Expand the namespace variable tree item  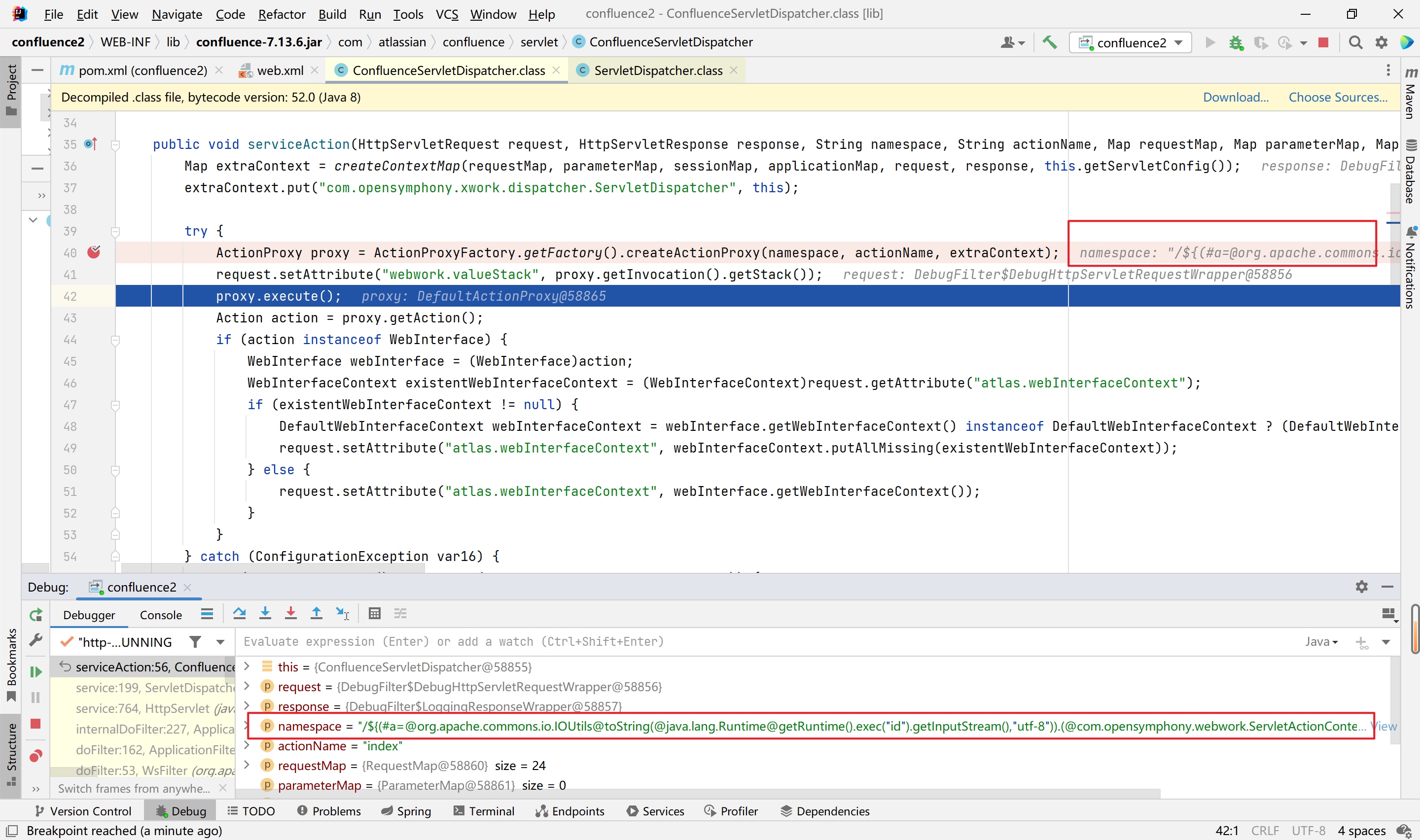tap(249, 726)
